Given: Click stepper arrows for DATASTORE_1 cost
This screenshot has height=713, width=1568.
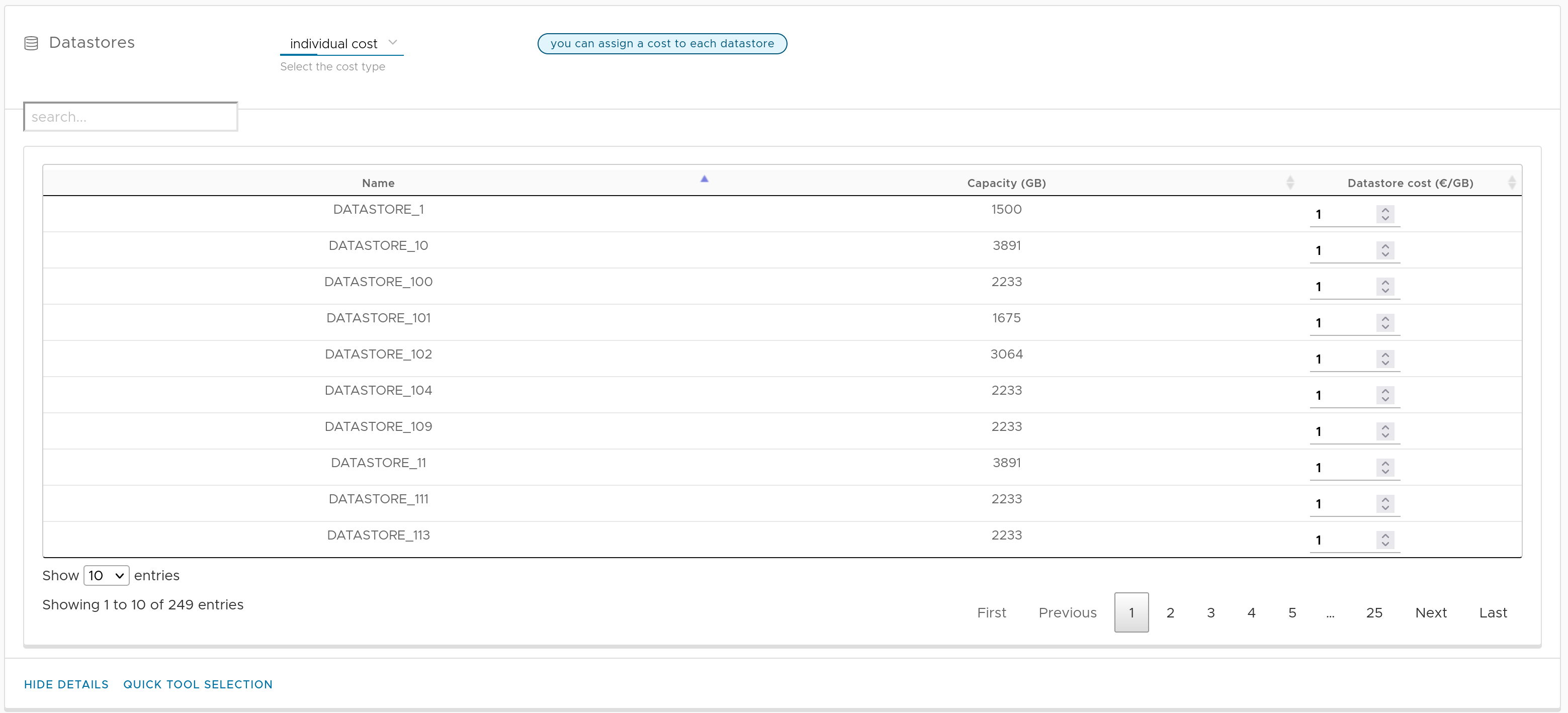Looking at the screenshot, I should 1385,214.
